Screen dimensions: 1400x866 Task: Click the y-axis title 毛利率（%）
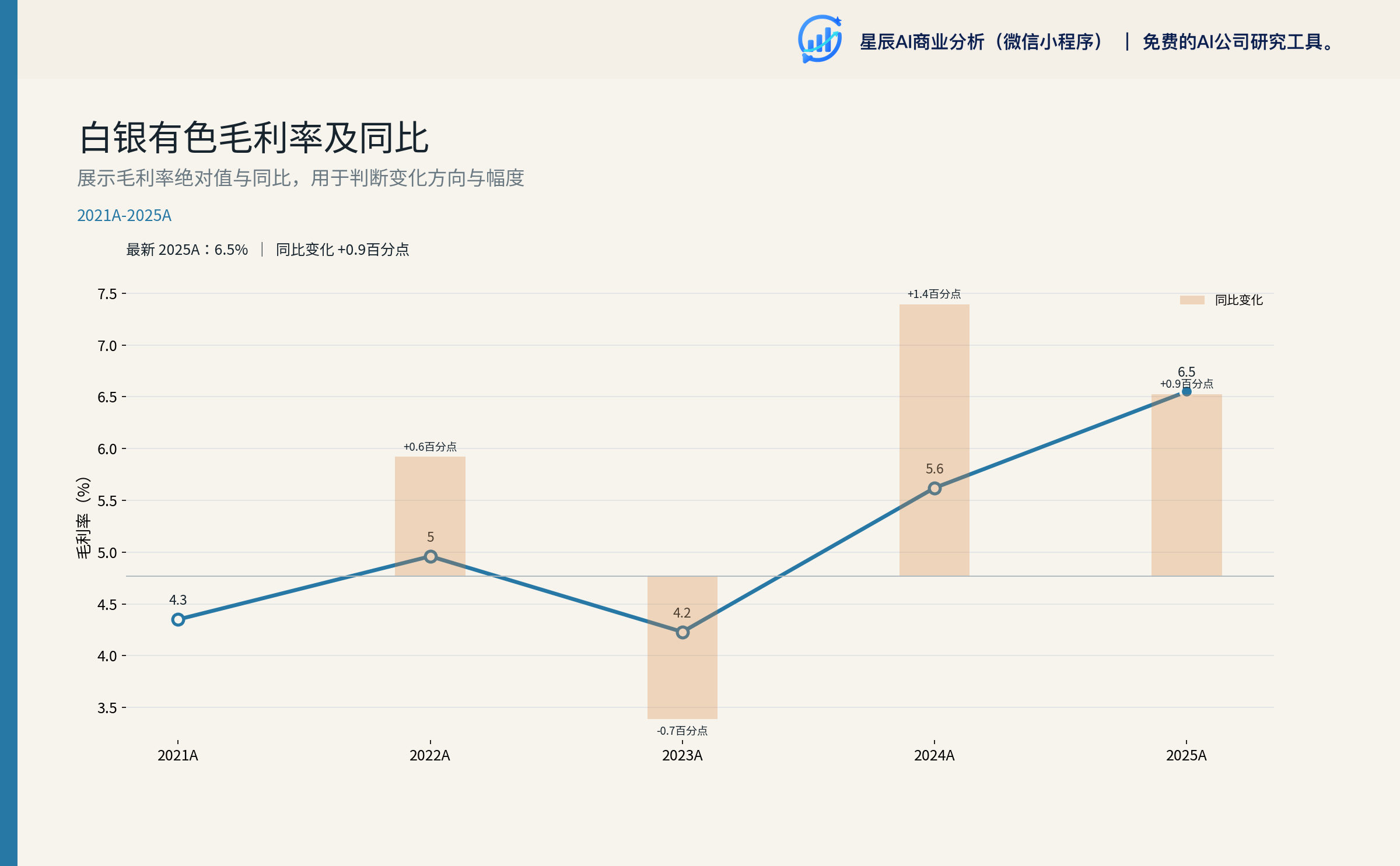click(x=83, y=518)
